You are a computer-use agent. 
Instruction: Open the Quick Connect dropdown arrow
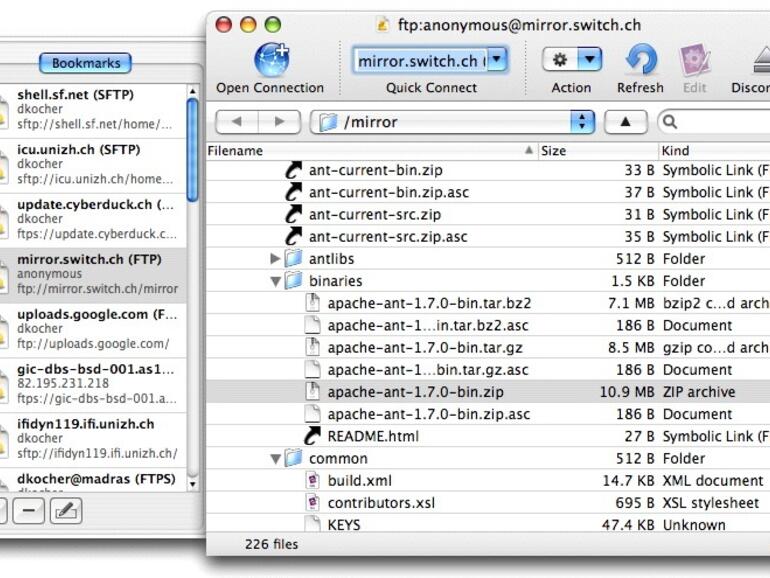(x=497, y=60)
